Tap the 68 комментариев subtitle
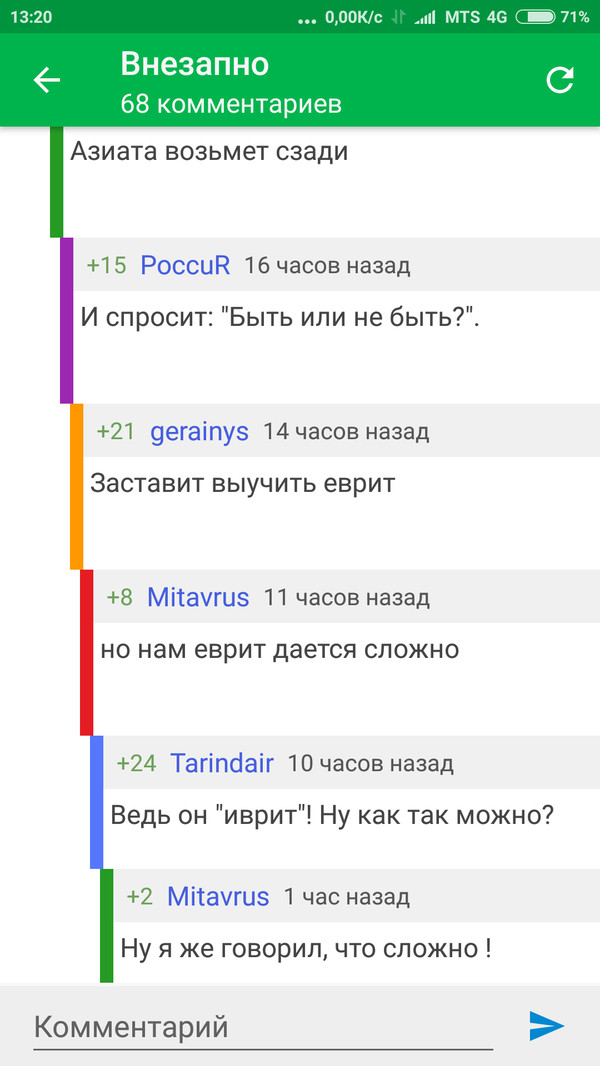 pos(231,103)
